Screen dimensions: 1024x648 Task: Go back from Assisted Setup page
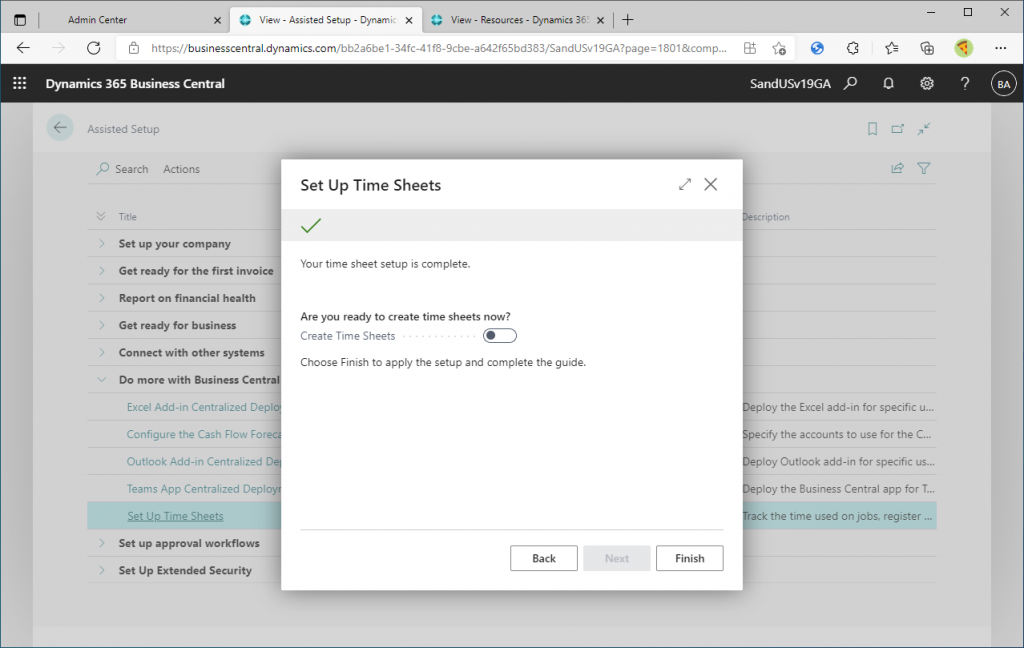60,128
